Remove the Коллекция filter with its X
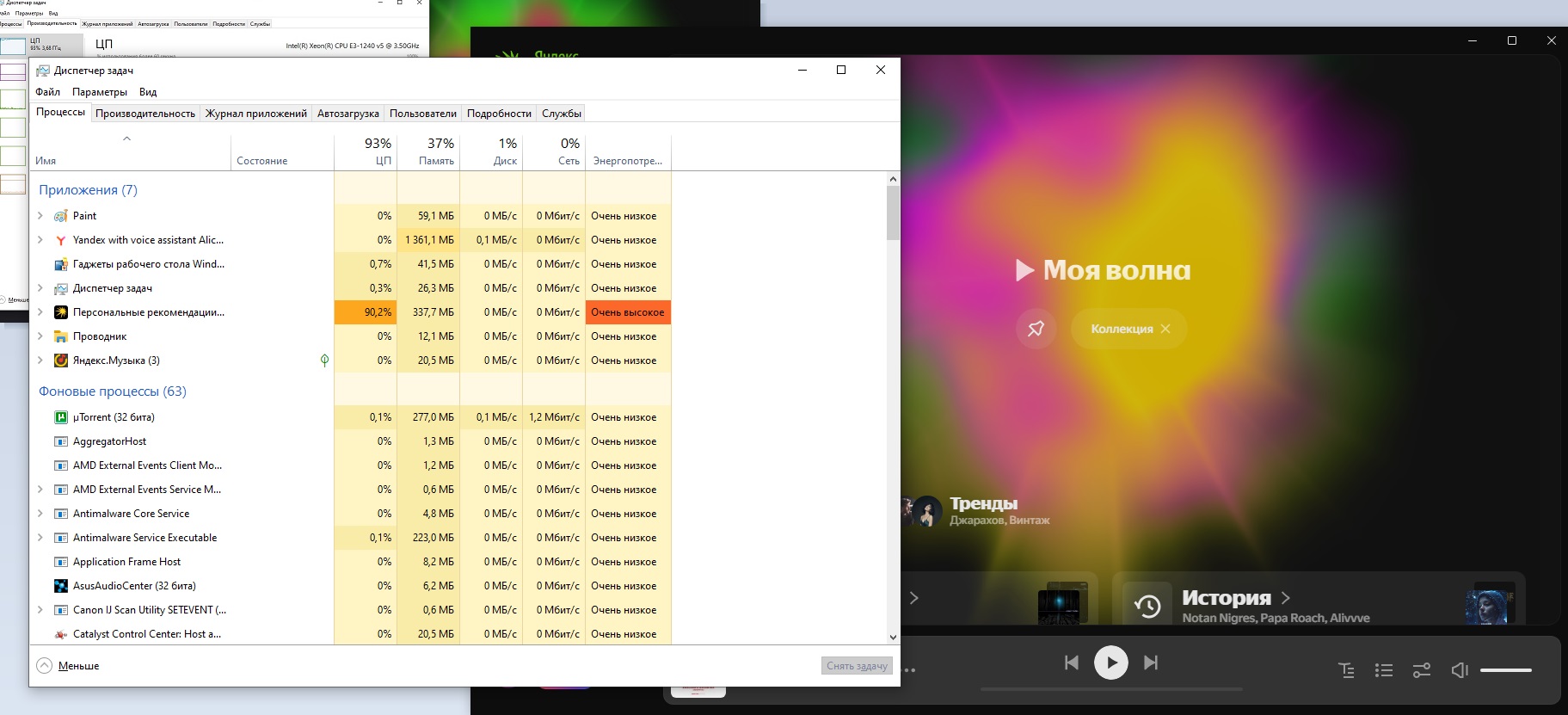This screenshot has height=715, width=1568. pyautogui.click(x=1165, y=329)
